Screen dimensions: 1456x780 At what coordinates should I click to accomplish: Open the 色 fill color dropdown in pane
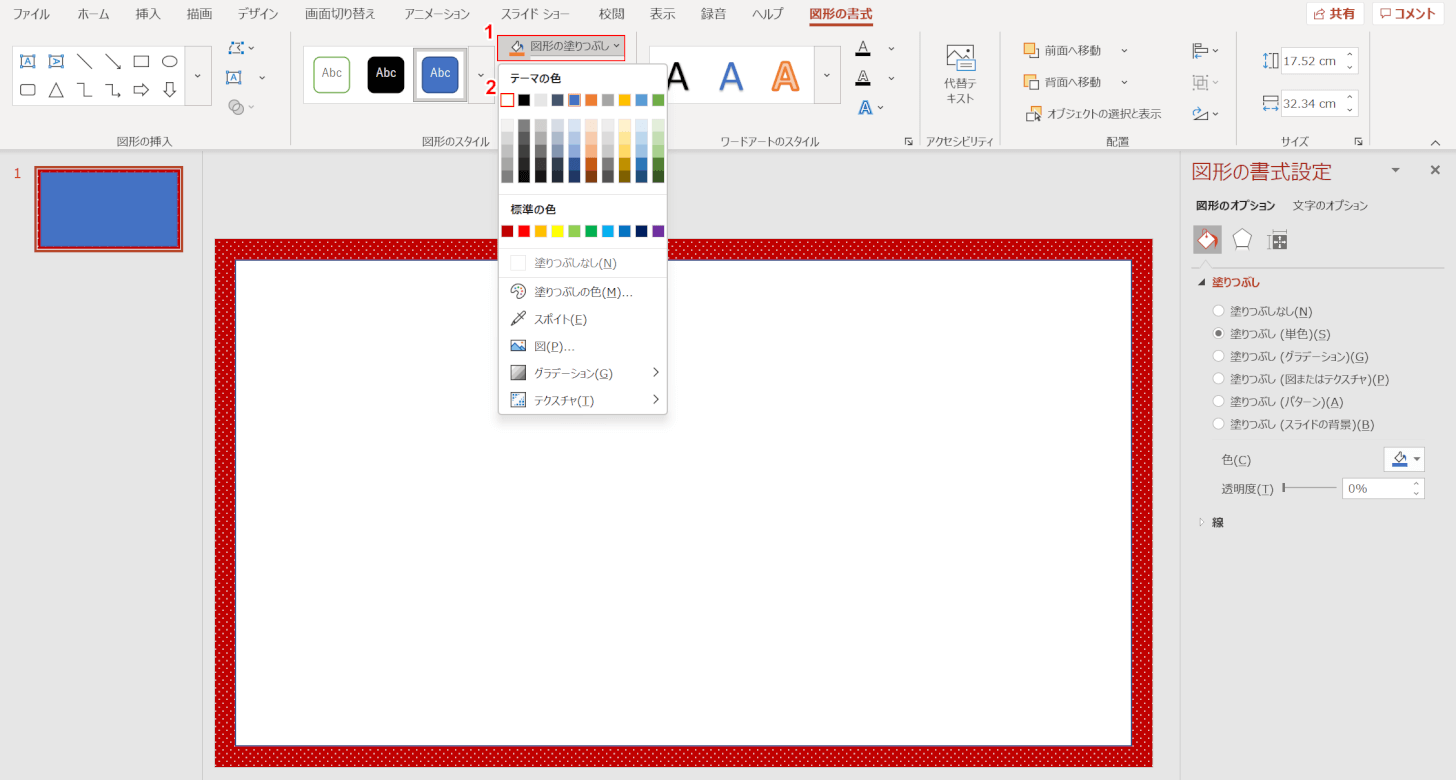click(x=1405, y=459)
